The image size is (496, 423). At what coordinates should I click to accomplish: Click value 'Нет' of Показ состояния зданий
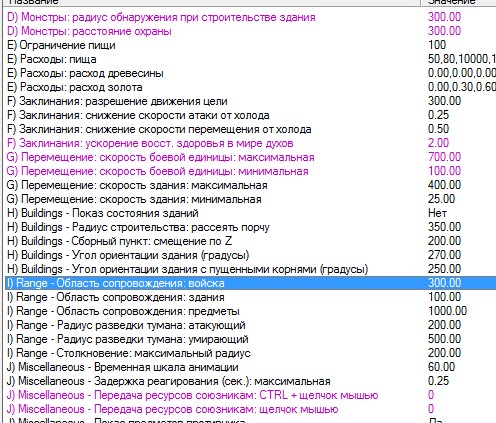click(437, 213)
